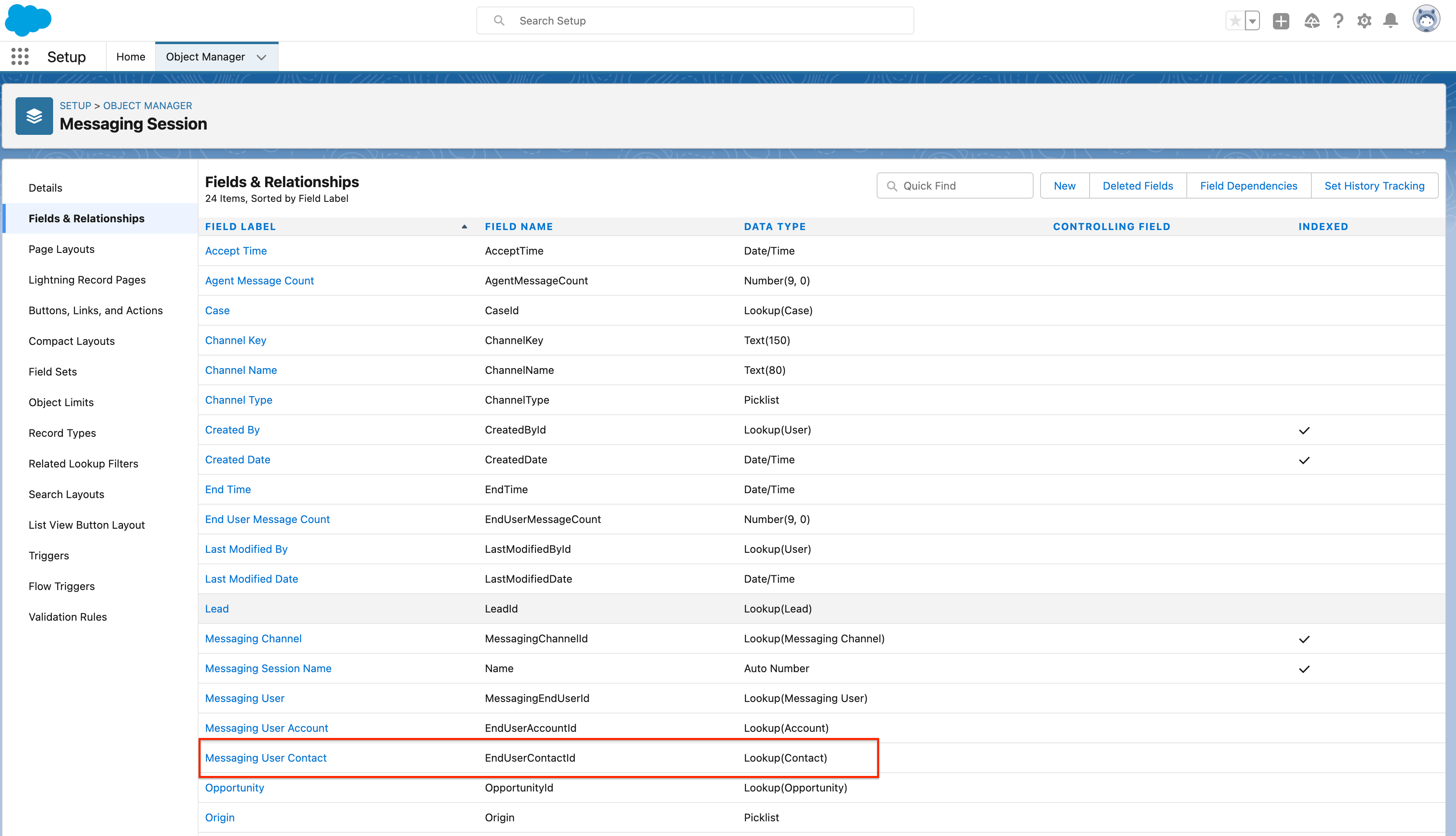Open Search Layouts in sidebar
The height and width of the screenshot is (836, 1456).
click(x=67, y=494)
